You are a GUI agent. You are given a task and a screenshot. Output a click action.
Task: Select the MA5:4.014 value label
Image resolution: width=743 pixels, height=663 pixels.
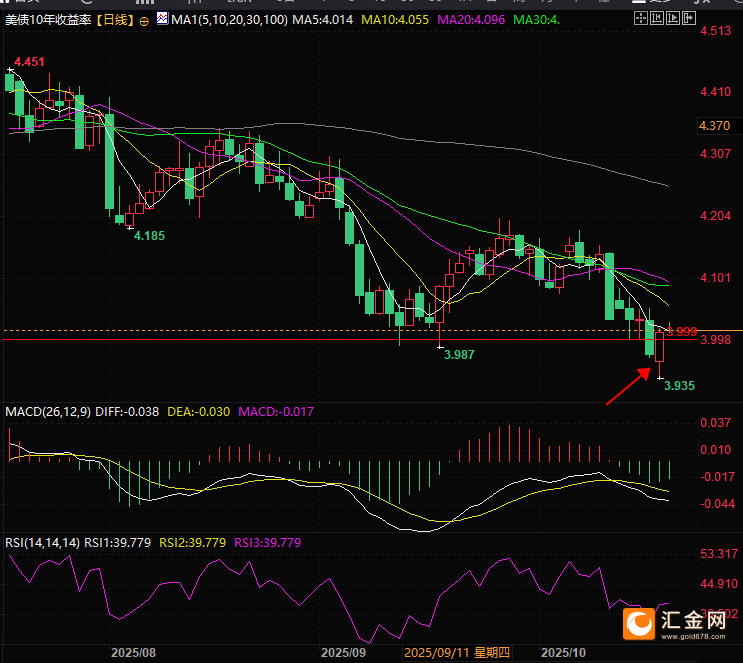tap(323, 20)
